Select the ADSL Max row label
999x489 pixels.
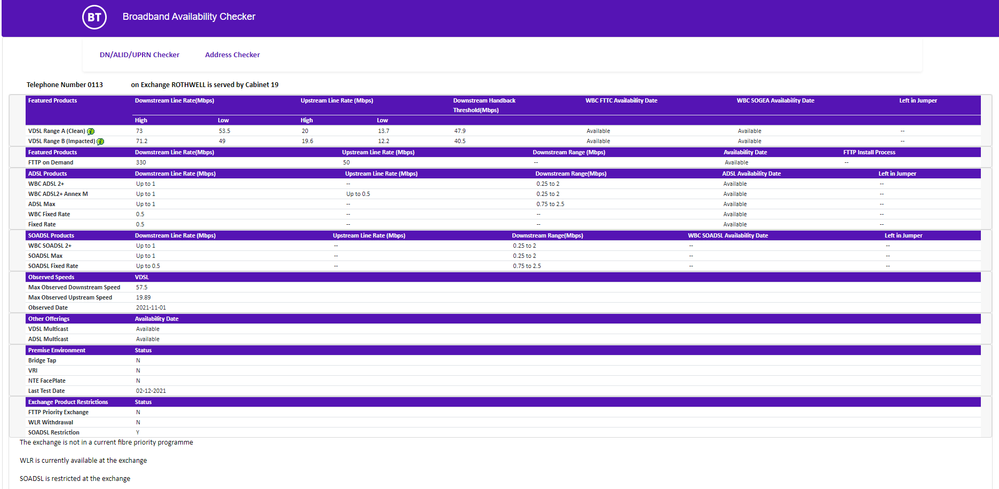pos(42,204)
